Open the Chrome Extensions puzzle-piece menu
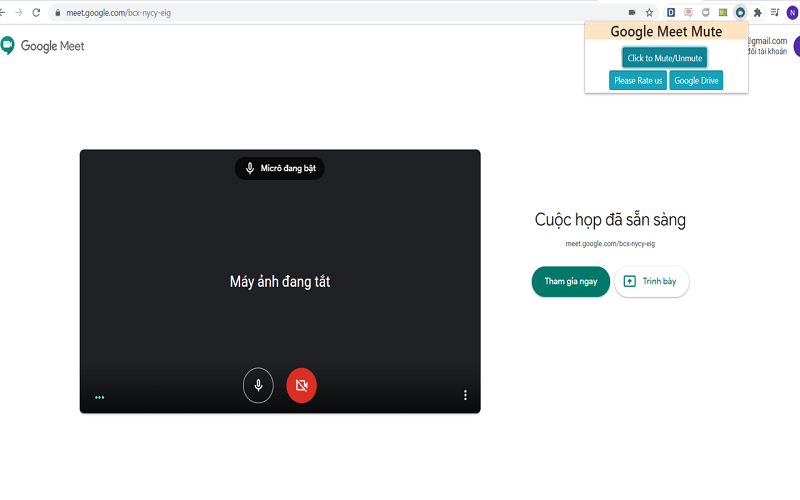The image size is (800, 500). (x=757, y=12)
